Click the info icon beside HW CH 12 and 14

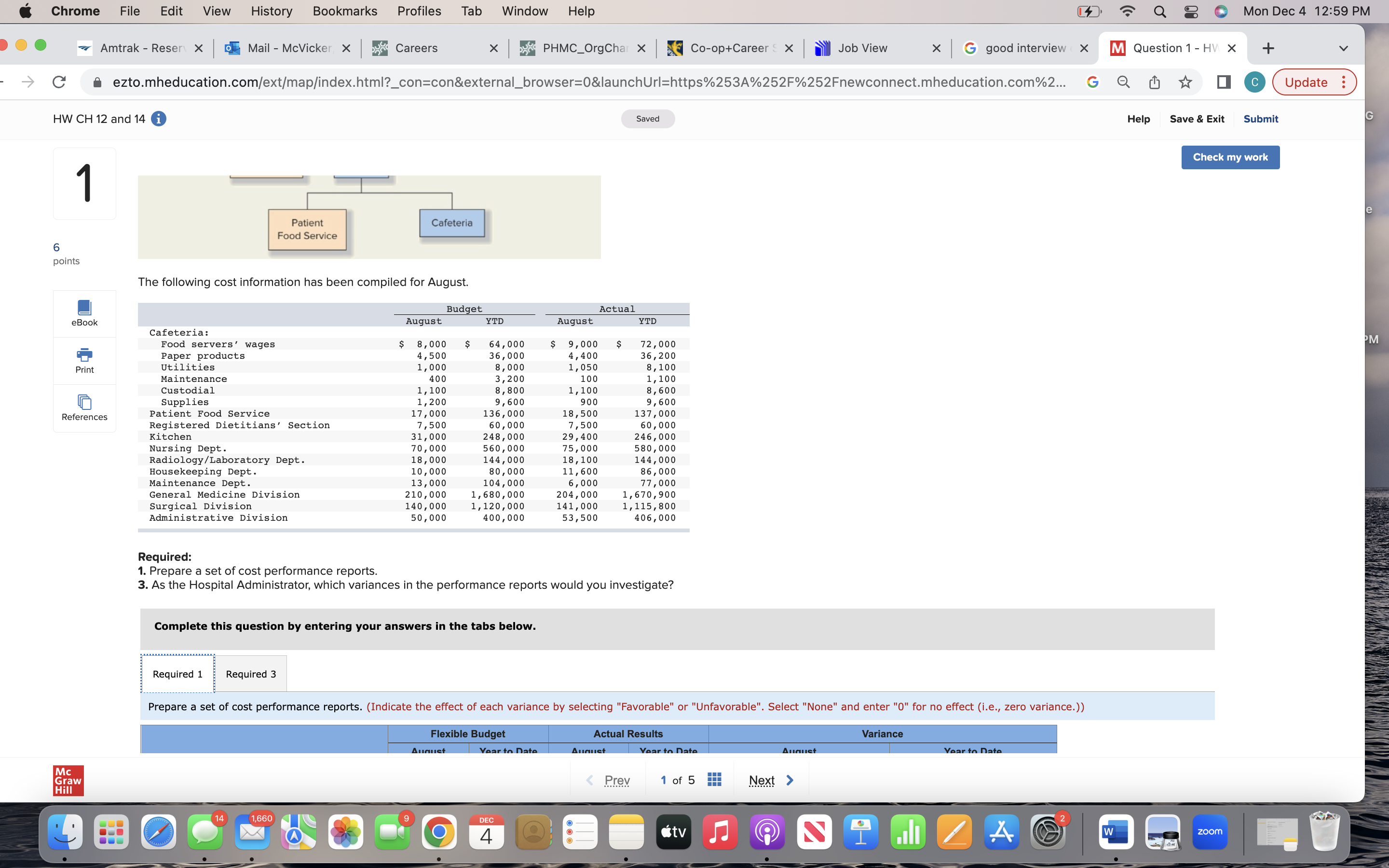click(x=158, y=119)
